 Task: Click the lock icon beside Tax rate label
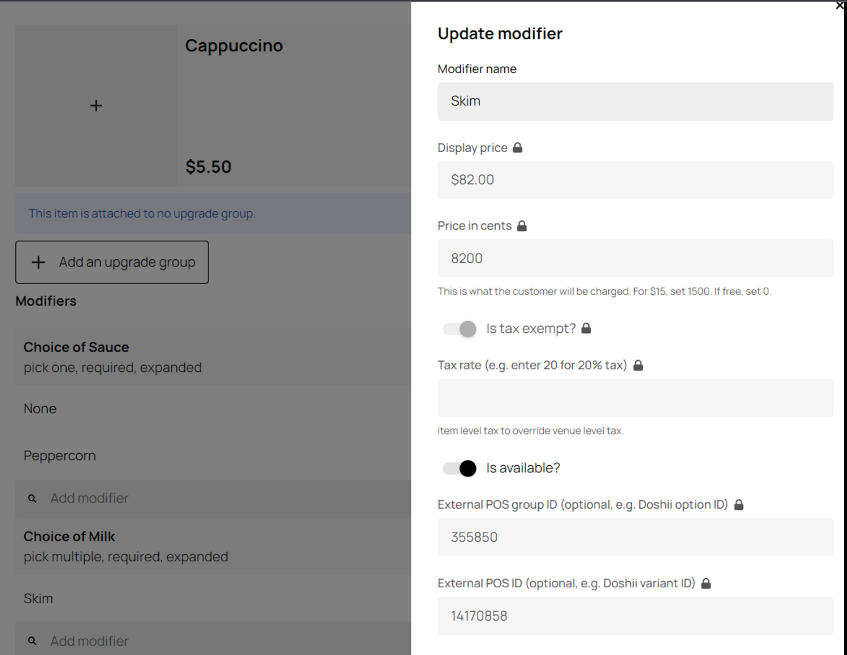click(x=638, y=365)
